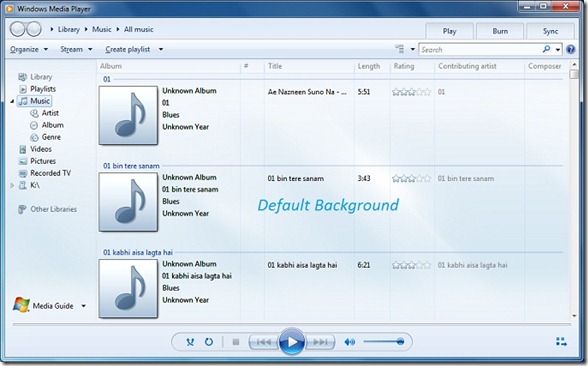Click the 01 group header
Image resolution: width=588 pixels, height=366 pixels.
tap(107, 79)
